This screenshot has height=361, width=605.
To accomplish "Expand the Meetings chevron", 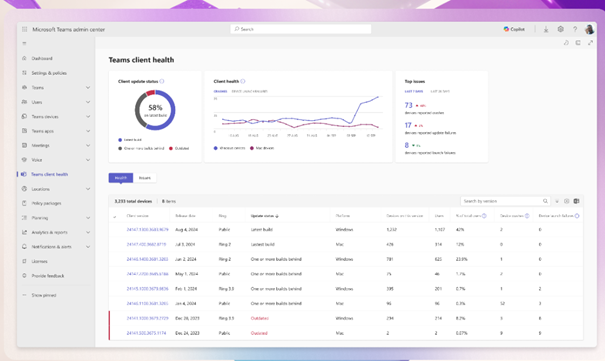I will [88, 145].
